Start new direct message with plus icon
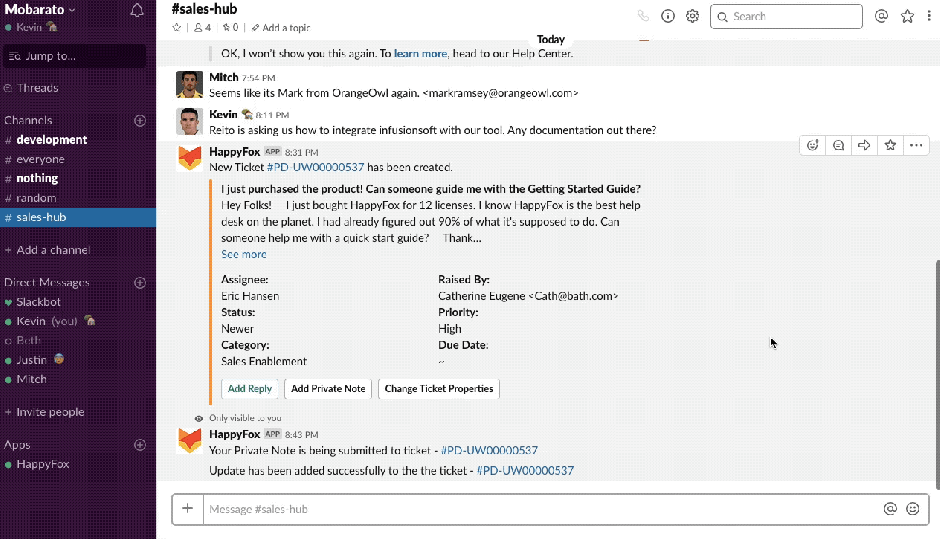This screenshot has width=940, height=539. click(x=140, y=282)
